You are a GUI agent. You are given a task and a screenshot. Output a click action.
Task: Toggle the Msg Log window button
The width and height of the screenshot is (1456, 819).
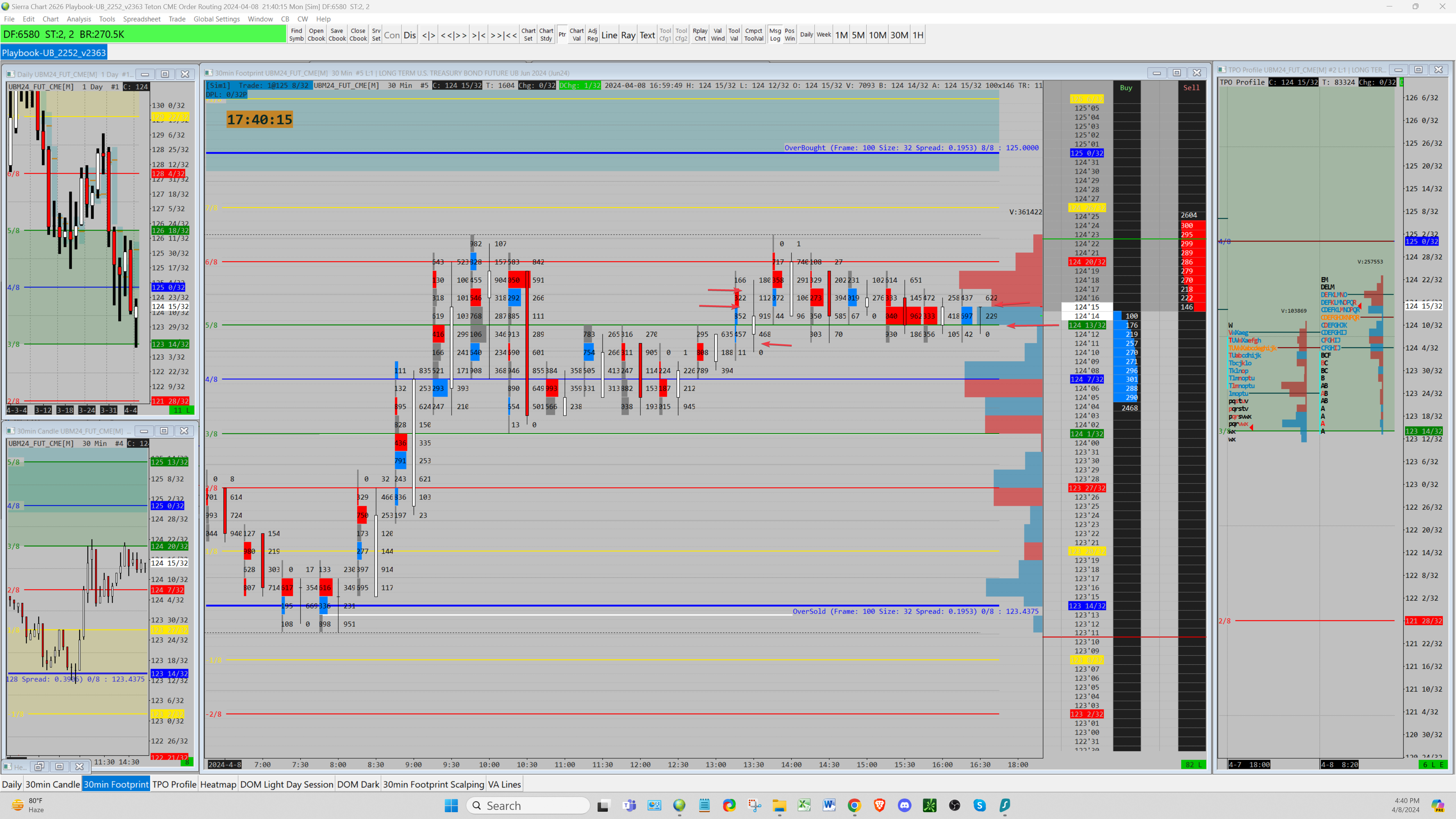[x=774, y=35]
